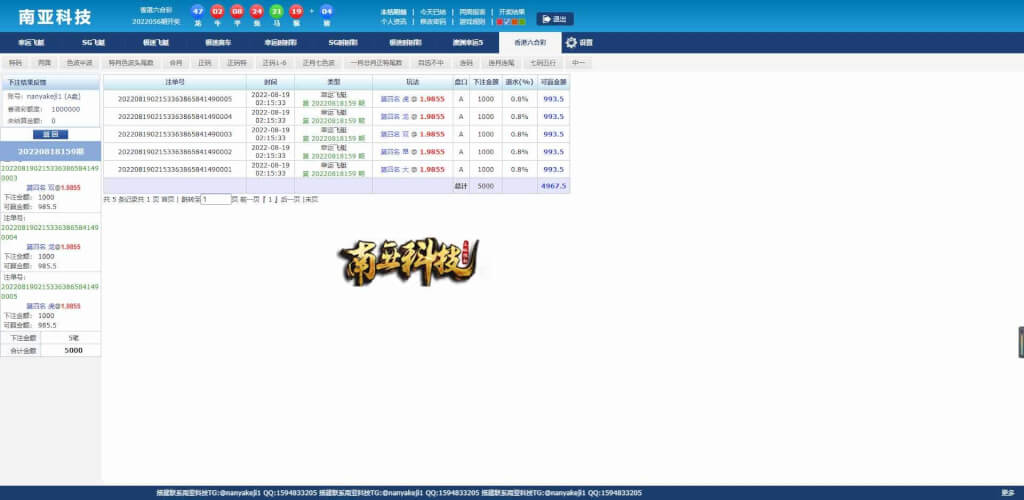Image resolution: width=1024 pixels, height=500 pixels.
Task: Switch to the 色波半波 sub-tab
Action: (x=79, y=63)
